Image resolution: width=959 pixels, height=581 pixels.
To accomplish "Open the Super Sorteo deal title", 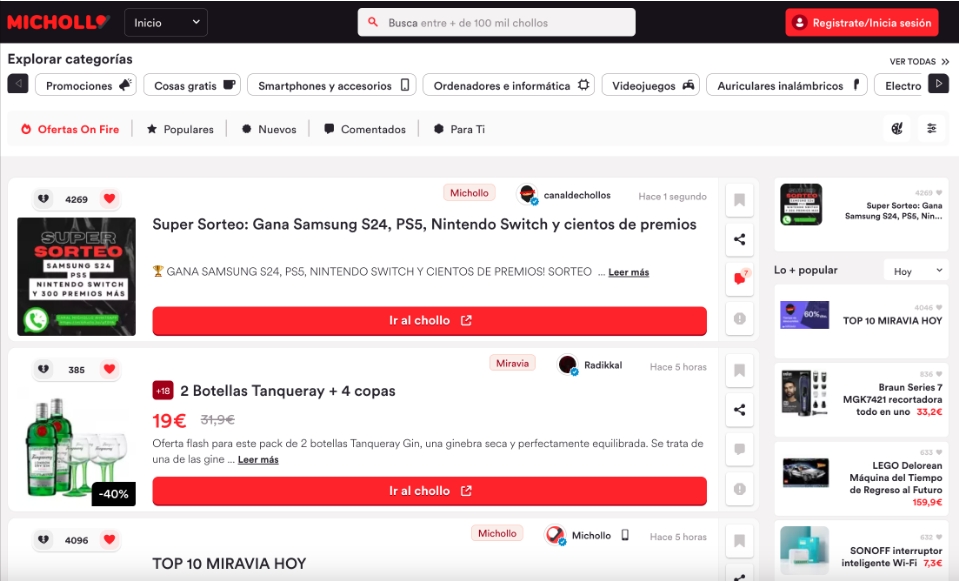I will [424, 224].
